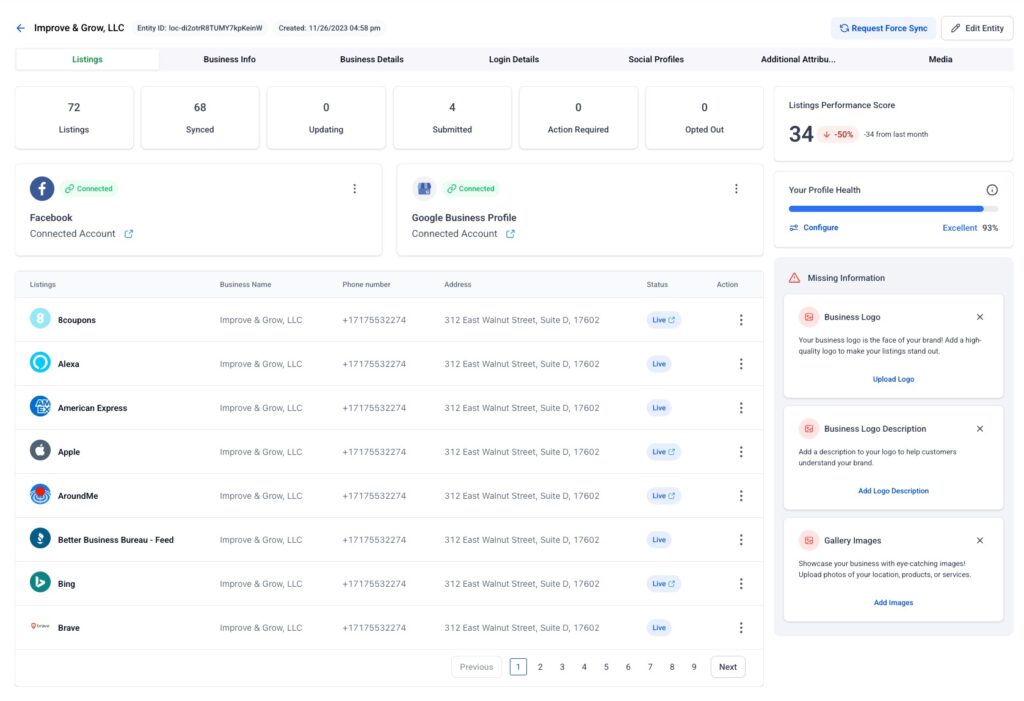The height and width of the screenshot is (701, 1024).
Task: Expand action menu for Brave listing
Action: [741, 628]
